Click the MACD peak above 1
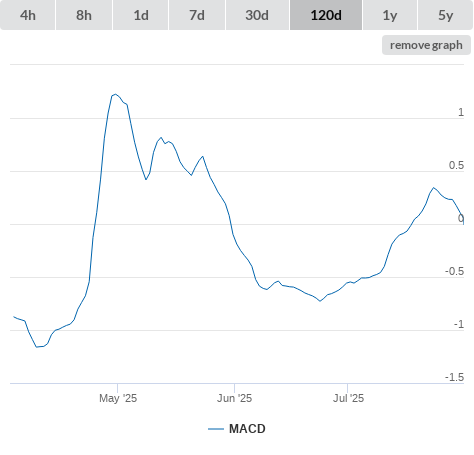 pos(115,94)
